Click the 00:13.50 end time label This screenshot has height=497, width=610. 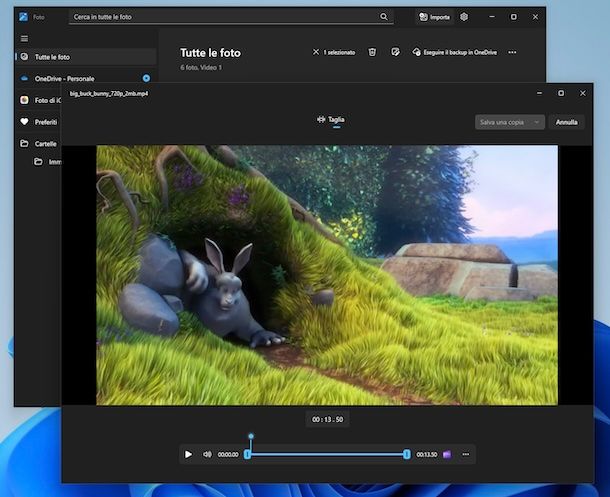point(427,454)
